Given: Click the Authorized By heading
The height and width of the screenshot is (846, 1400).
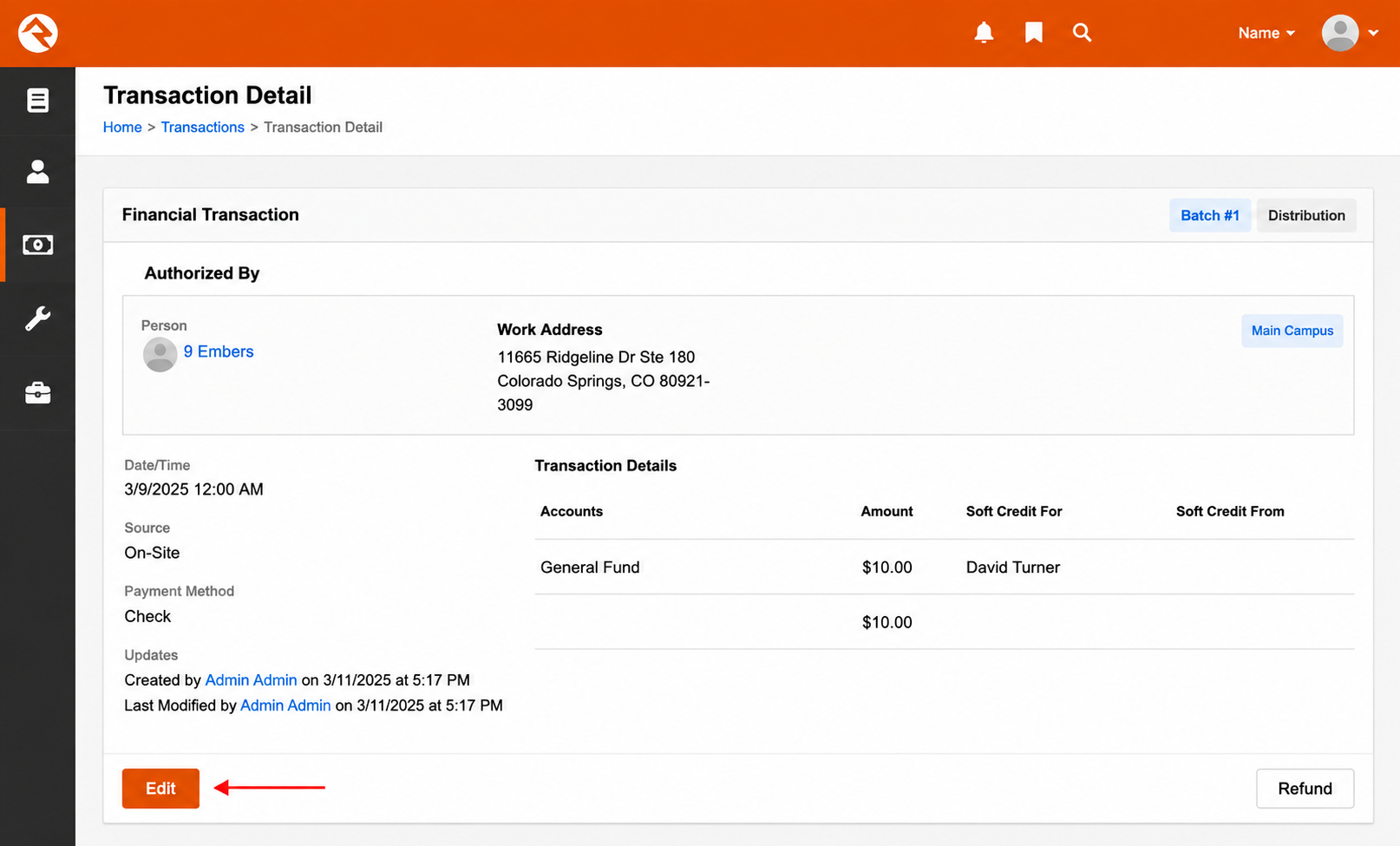Looking at the screenshot, I should tap(202, 273).
